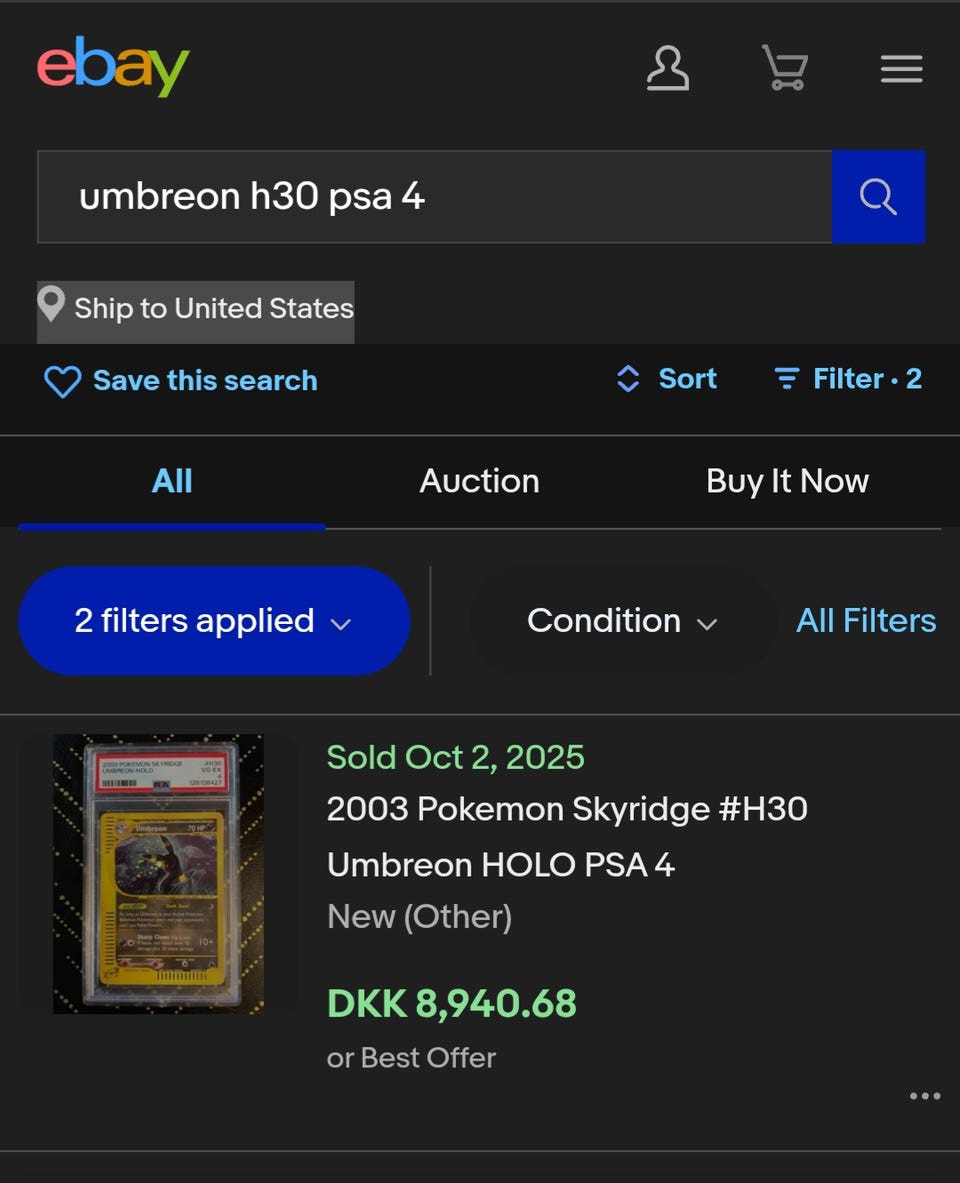Image resolution: width=960 pixels, height=1183 pixels.
Task: Open the Filter · 2 panel
Action: coord(848,379)
